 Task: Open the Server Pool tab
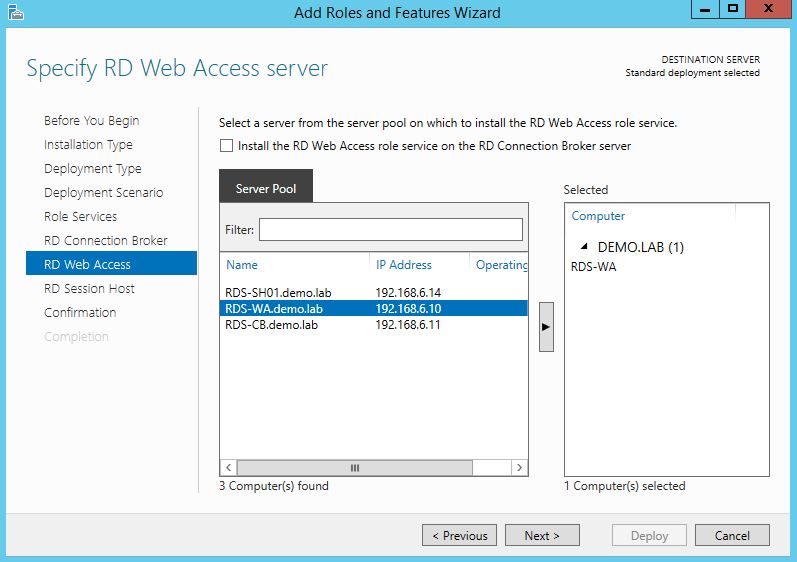click(x=266, y=188)
